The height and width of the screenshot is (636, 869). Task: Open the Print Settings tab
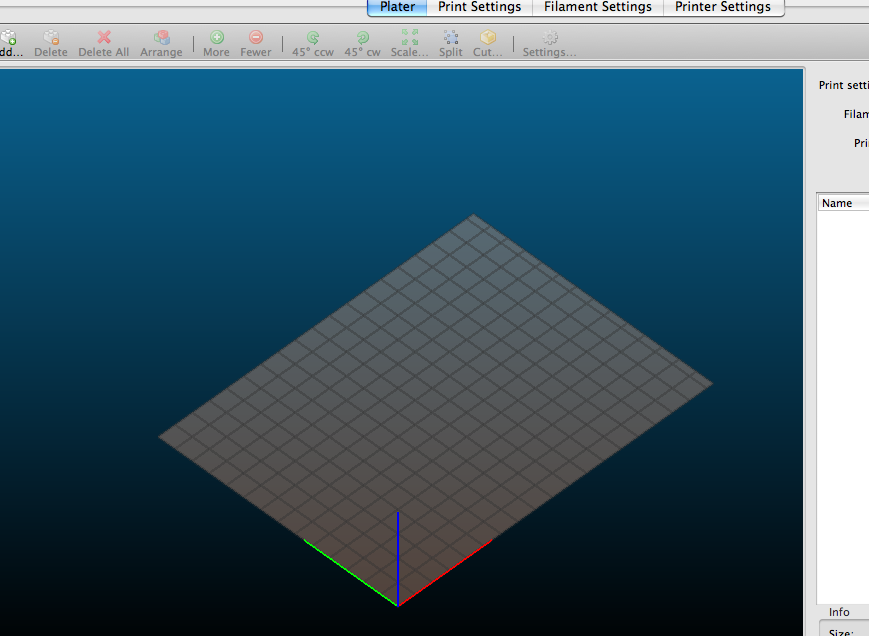pyautogui.click(x=479, y=7)
